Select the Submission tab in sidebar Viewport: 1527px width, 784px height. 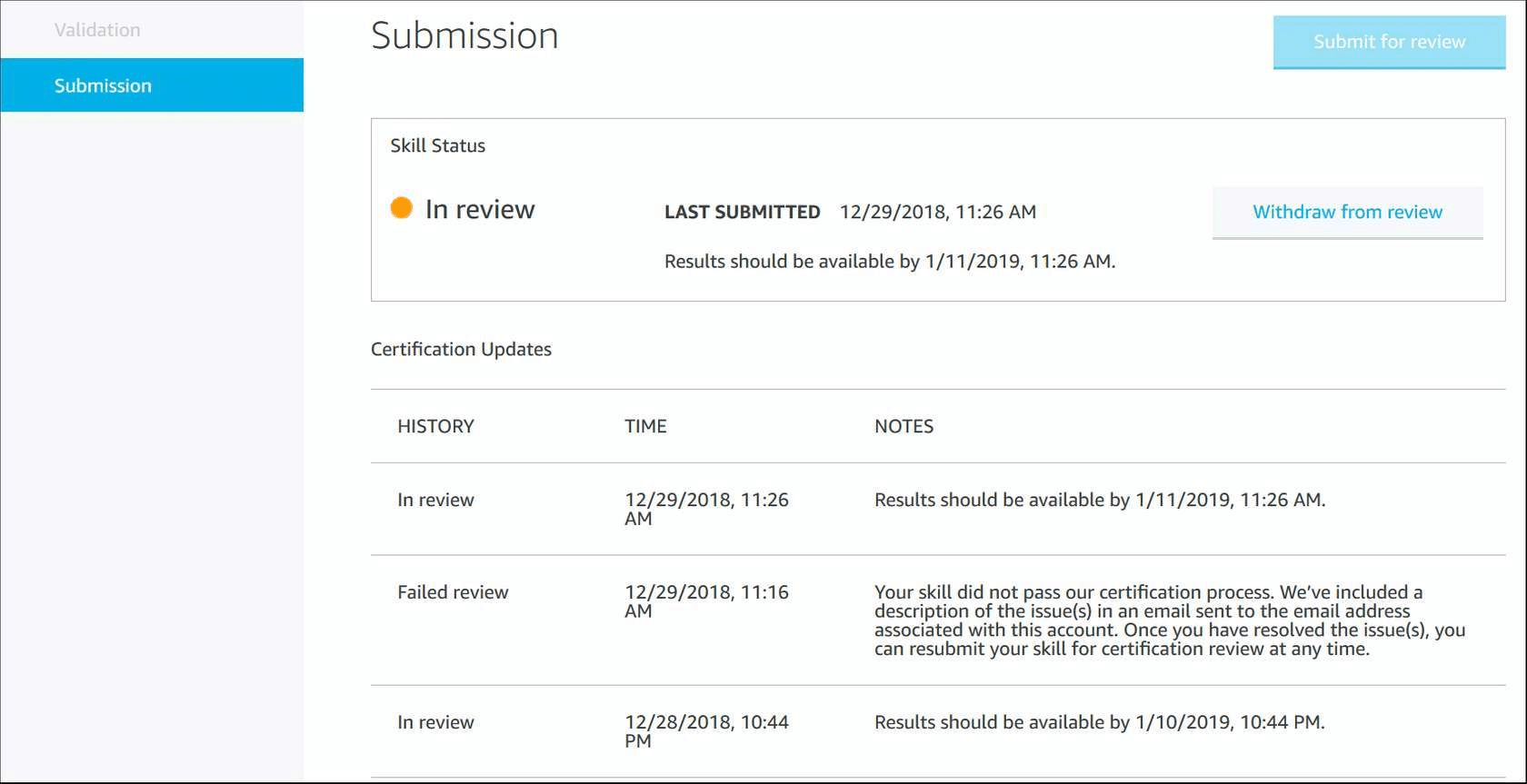(x=103, y=85)
